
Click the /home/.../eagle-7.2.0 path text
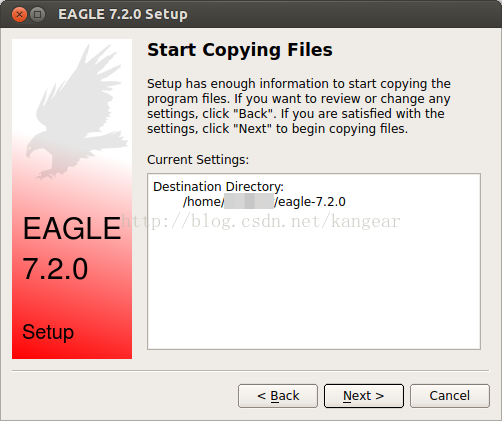tap(264, 202)
